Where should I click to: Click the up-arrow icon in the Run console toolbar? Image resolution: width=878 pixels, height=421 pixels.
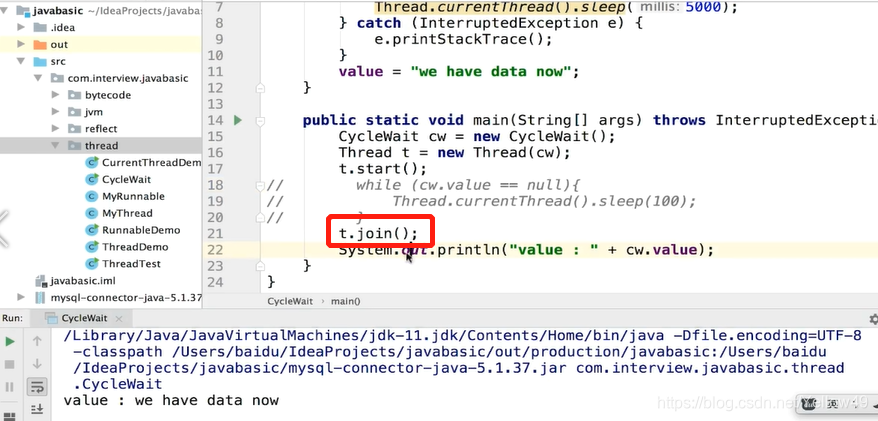37,341
